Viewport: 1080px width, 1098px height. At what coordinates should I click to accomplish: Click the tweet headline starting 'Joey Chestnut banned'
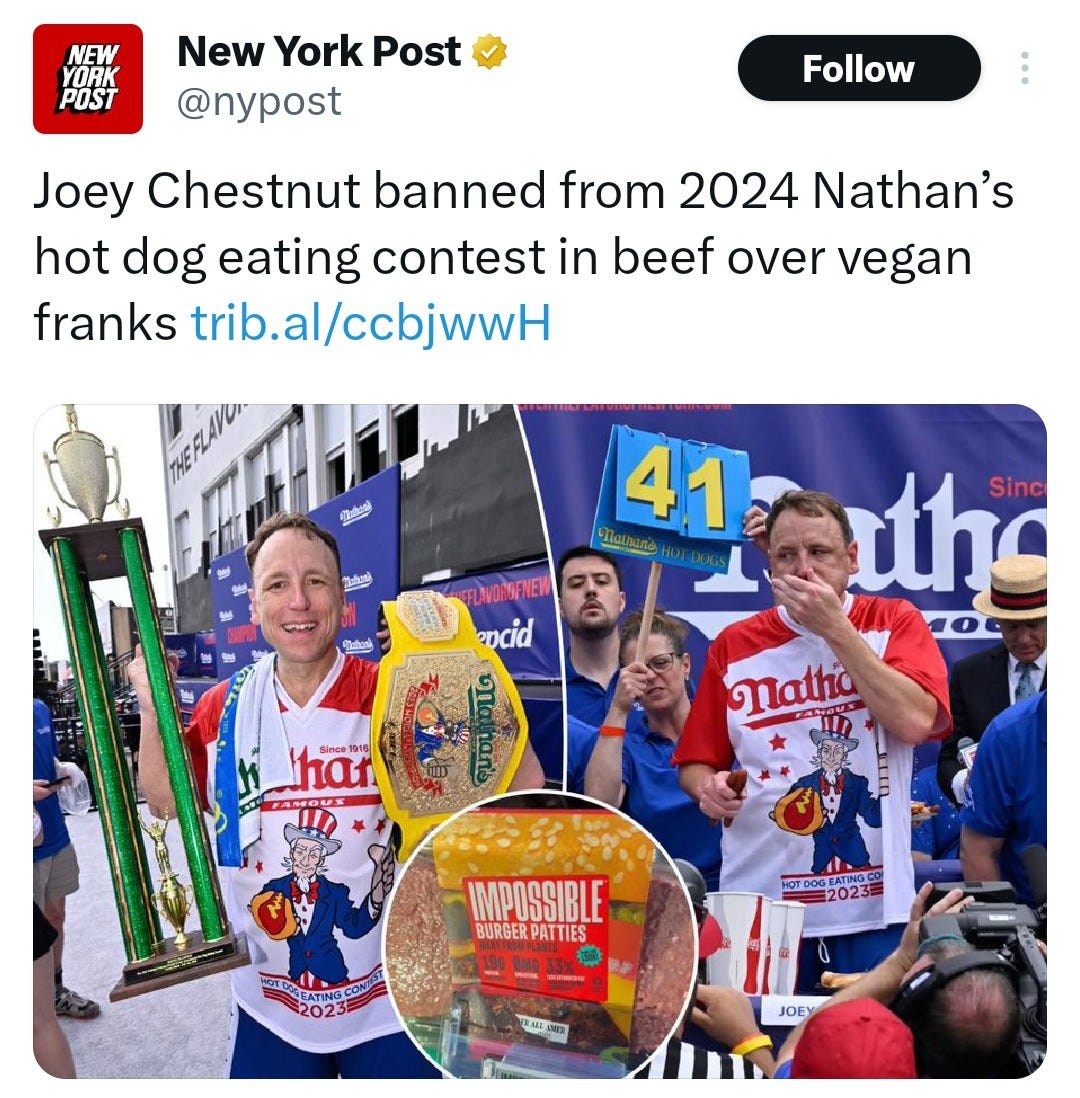[523, 256]
